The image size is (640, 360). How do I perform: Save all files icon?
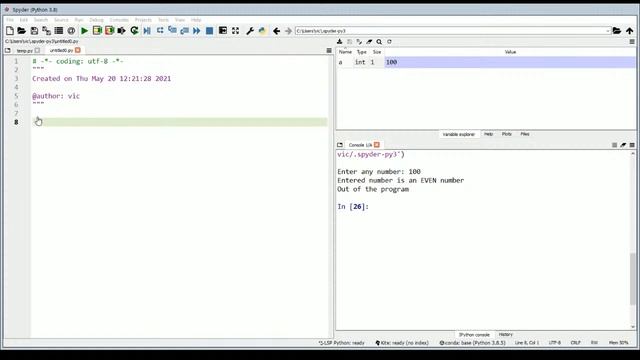pyautogui.click(x=47, y=31)
